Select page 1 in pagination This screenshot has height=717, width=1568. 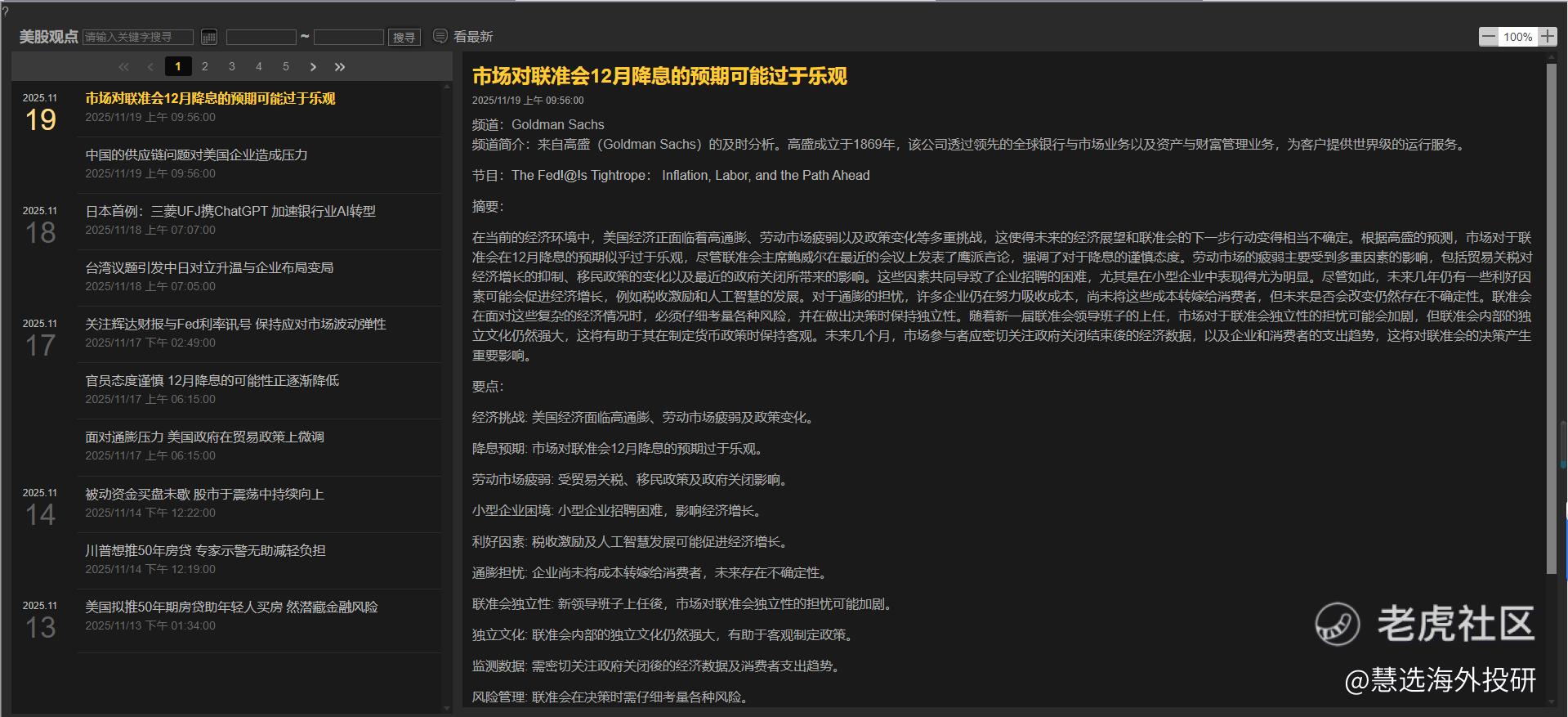coord(178,66)
